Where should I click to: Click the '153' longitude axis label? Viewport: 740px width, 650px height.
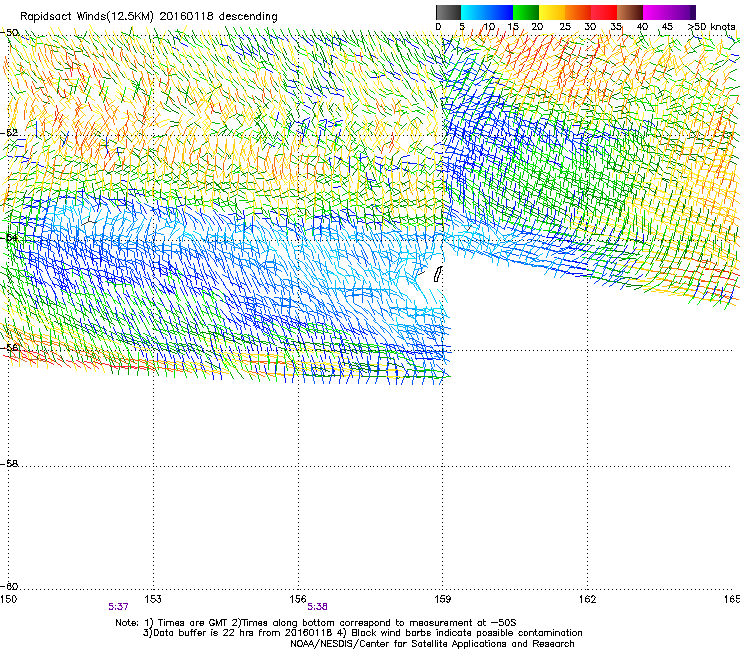(x=153, y=599)
